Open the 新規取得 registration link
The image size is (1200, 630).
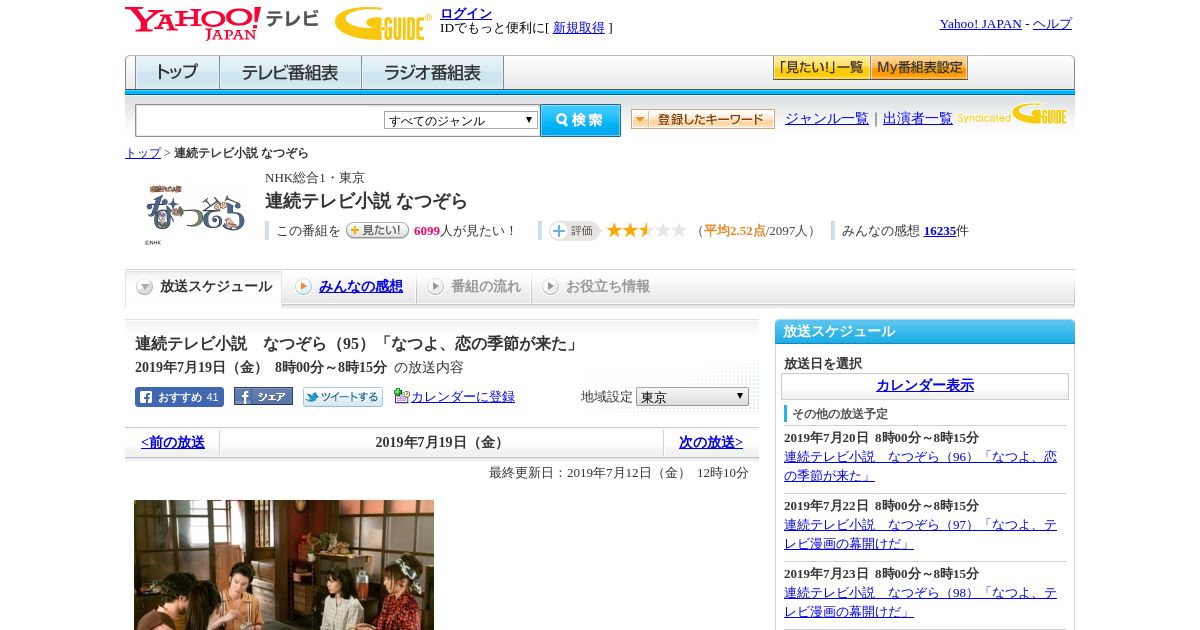tap(579, 28)
